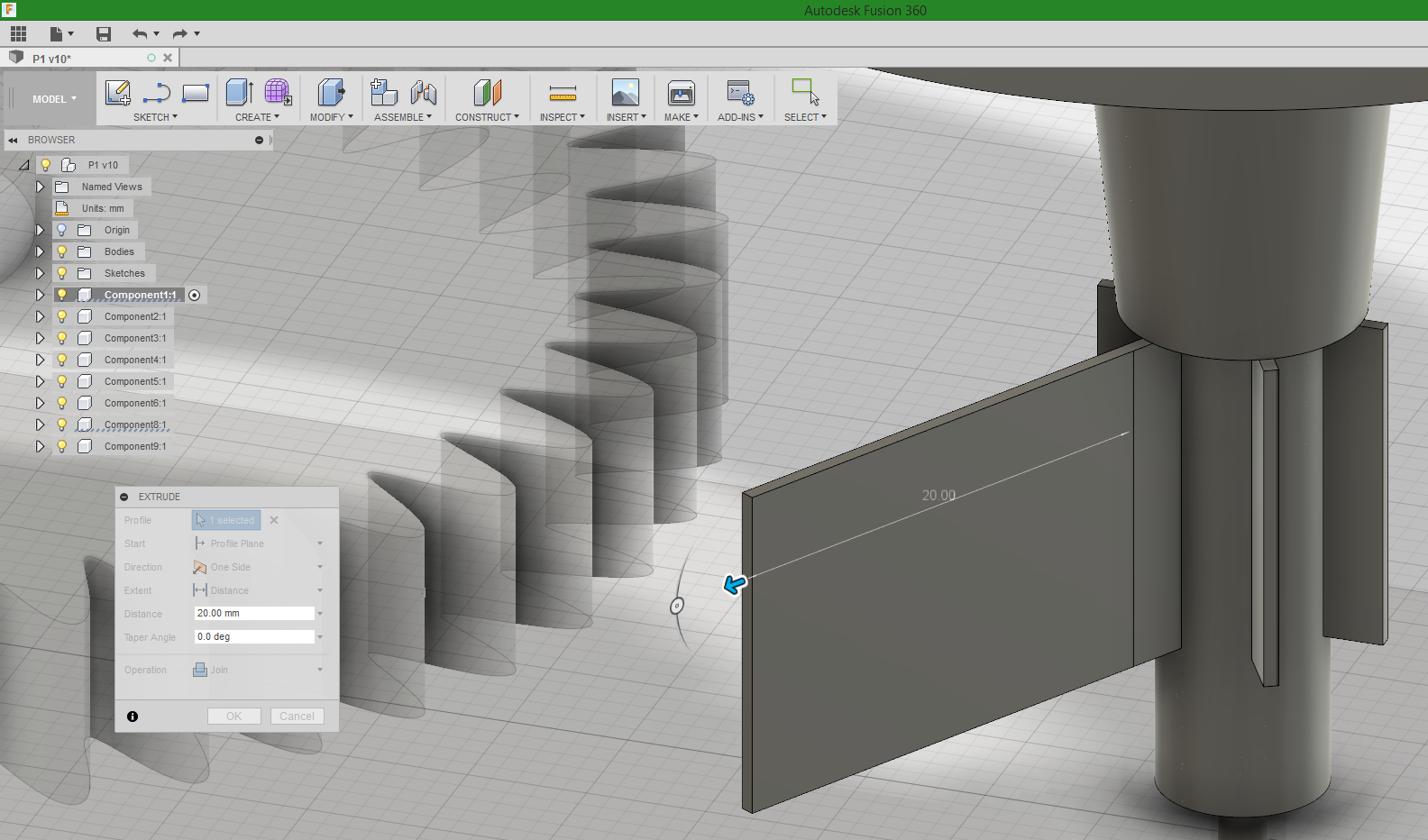Click the Taper Angle 0.0 deg field
Viewport: 1428px width, 840px height.
click(x=254, y=636)
